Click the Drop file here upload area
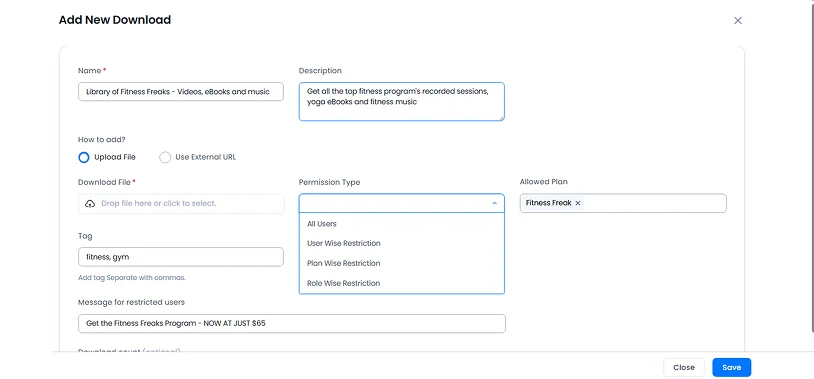Image resolution: width=814 pixels, height=379 pixels. (x=181, y=204)
